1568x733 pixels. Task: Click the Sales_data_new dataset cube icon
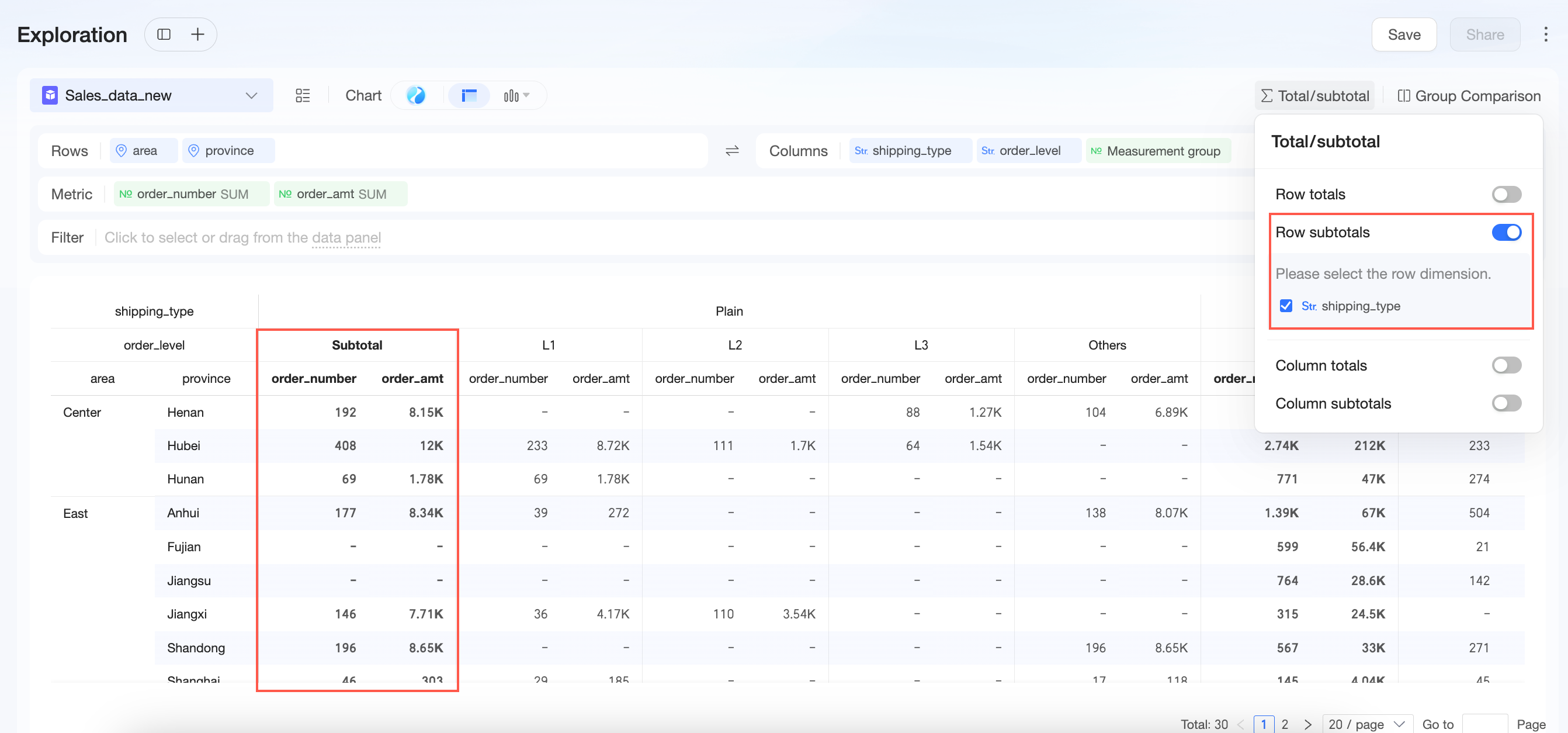coord(50,96)
